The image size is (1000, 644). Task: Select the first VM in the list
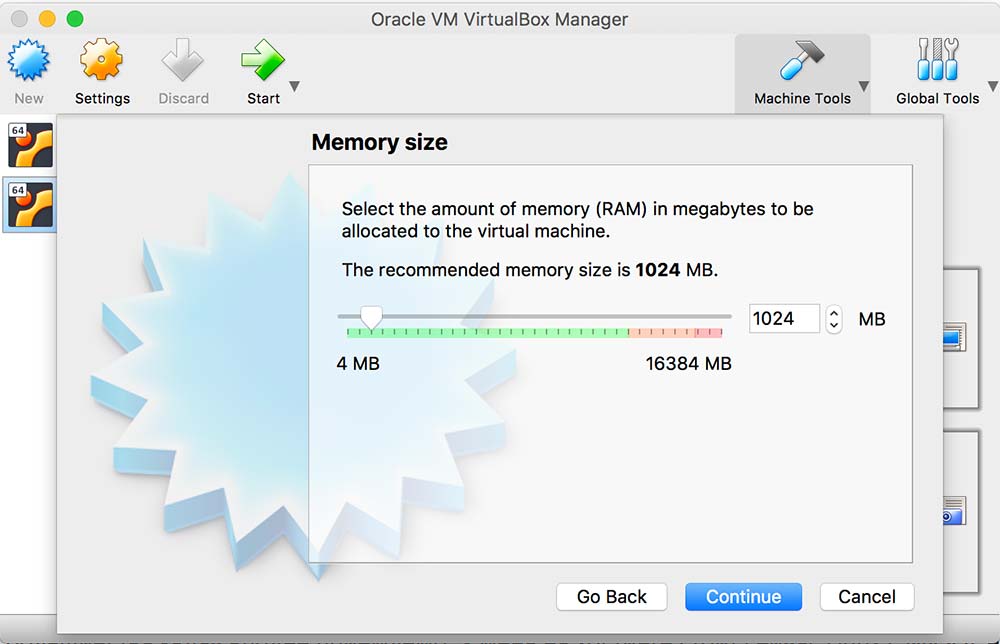[x=30, y=145]
